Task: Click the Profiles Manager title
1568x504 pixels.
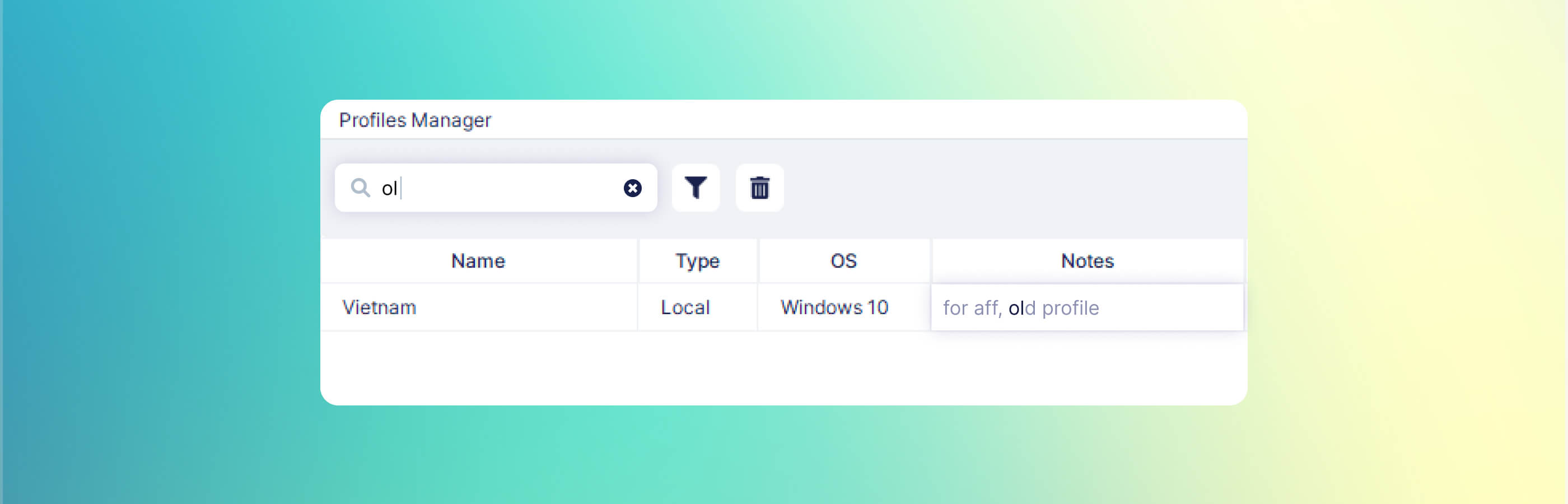Action: coord(414,120)
